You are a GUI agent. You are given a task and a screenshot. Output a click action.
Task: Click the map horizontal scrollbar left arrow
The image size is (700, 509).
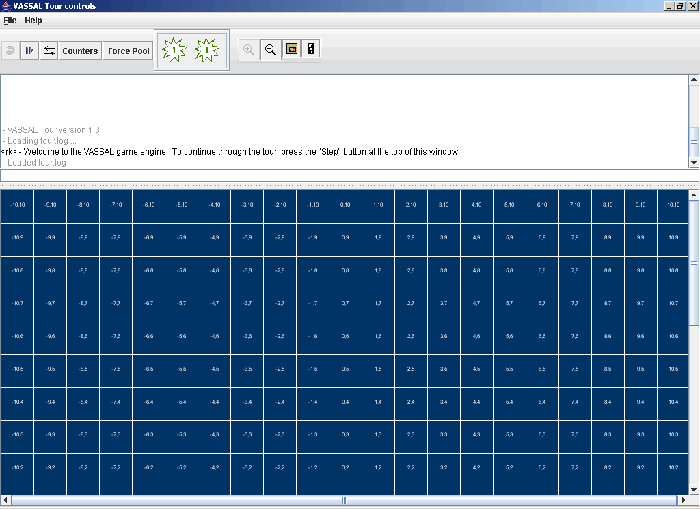5,500
